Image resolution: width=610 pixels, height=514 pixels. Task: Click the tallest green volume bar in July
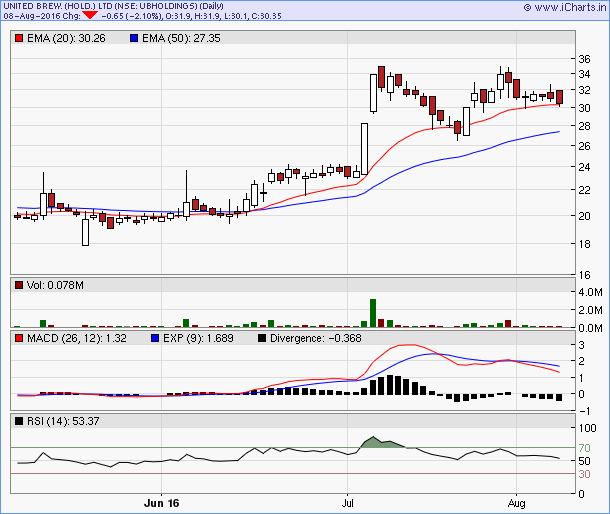pos(373,313)
